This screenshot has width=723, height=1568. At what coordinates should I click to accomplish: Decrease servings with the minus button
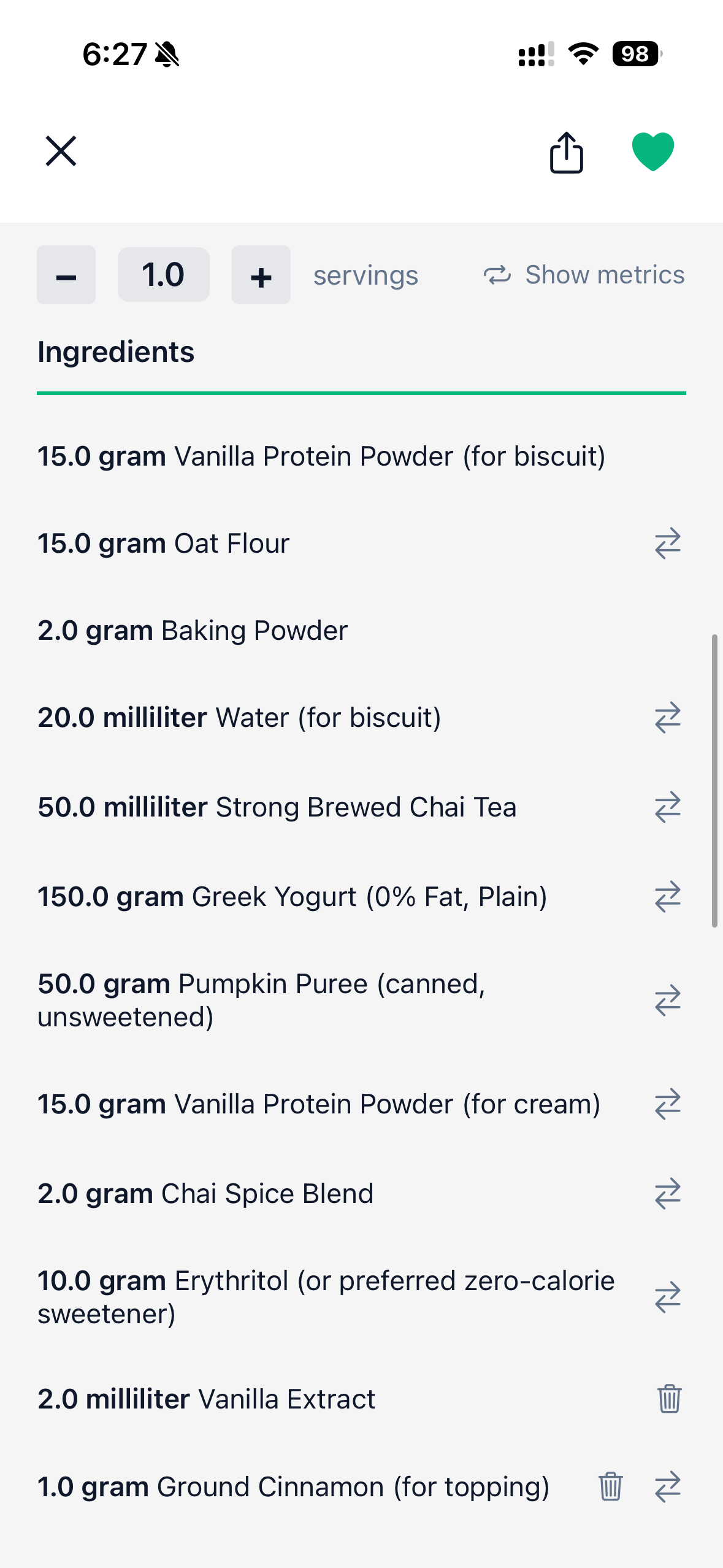[66, 275]
